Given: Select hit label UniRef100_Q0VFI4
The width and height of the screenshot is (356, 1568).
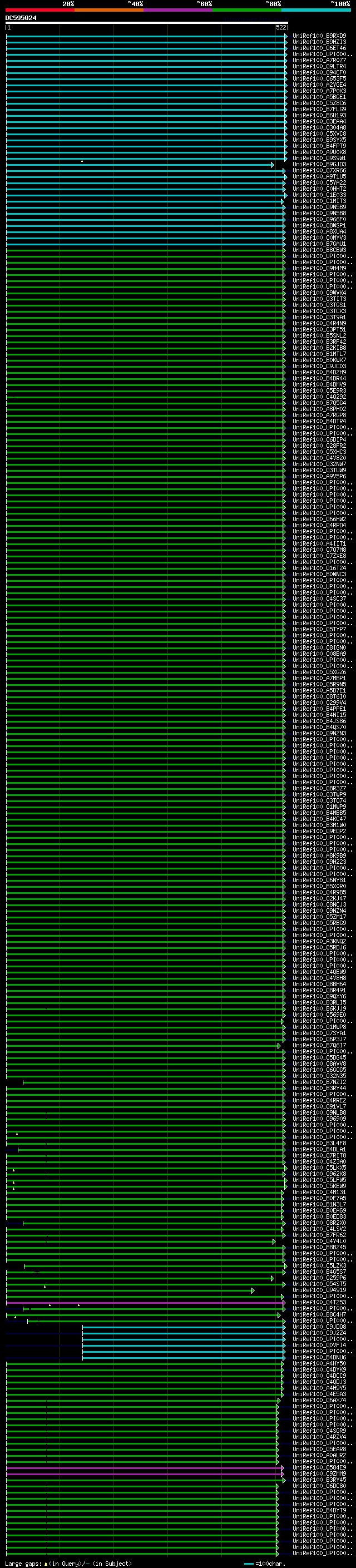Looking at the screenshot, I should 319,1345.
